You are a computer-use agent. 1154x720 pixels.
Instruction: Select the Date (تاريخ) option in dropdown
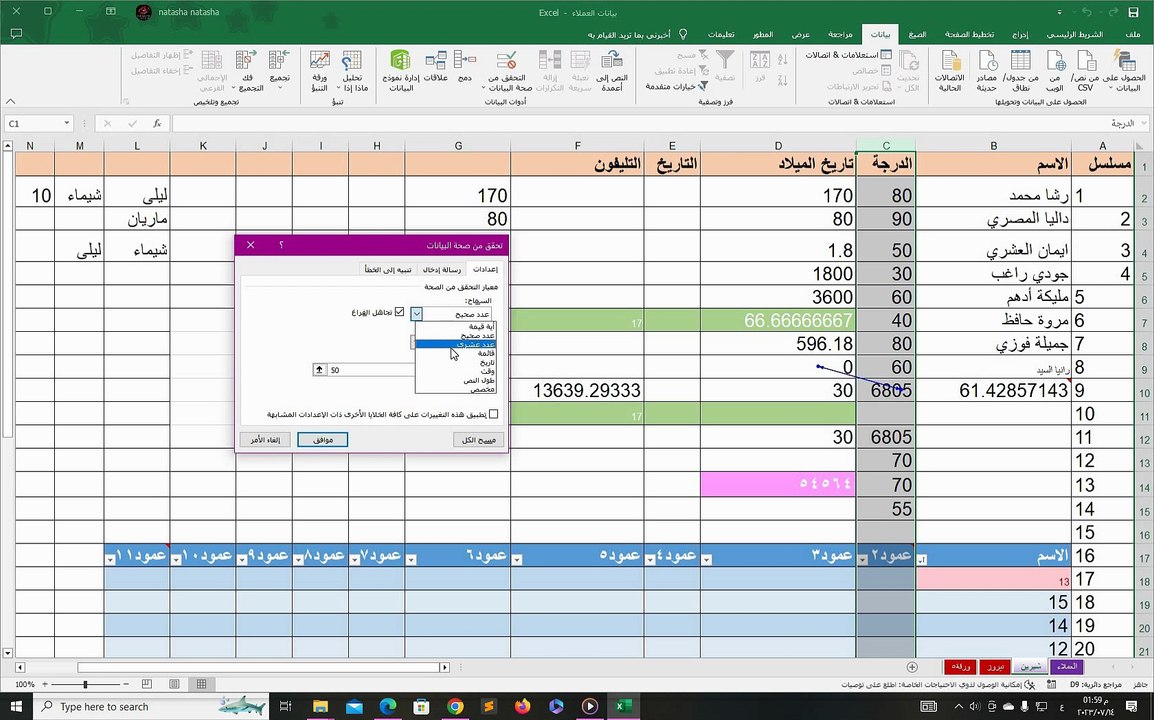[456, 362]
